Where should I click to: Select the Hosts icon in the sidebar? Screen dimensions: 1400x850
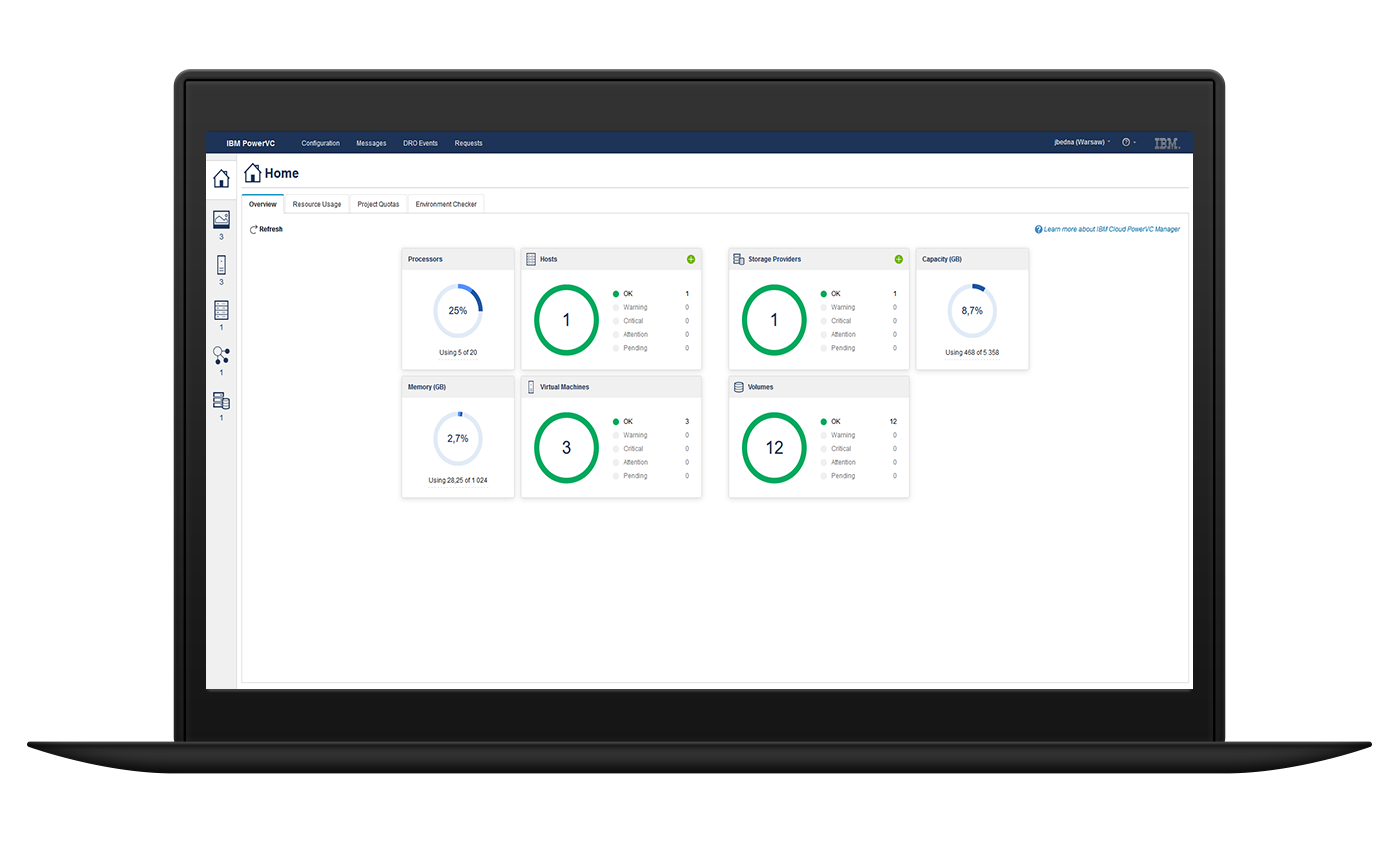click(221, 311)
